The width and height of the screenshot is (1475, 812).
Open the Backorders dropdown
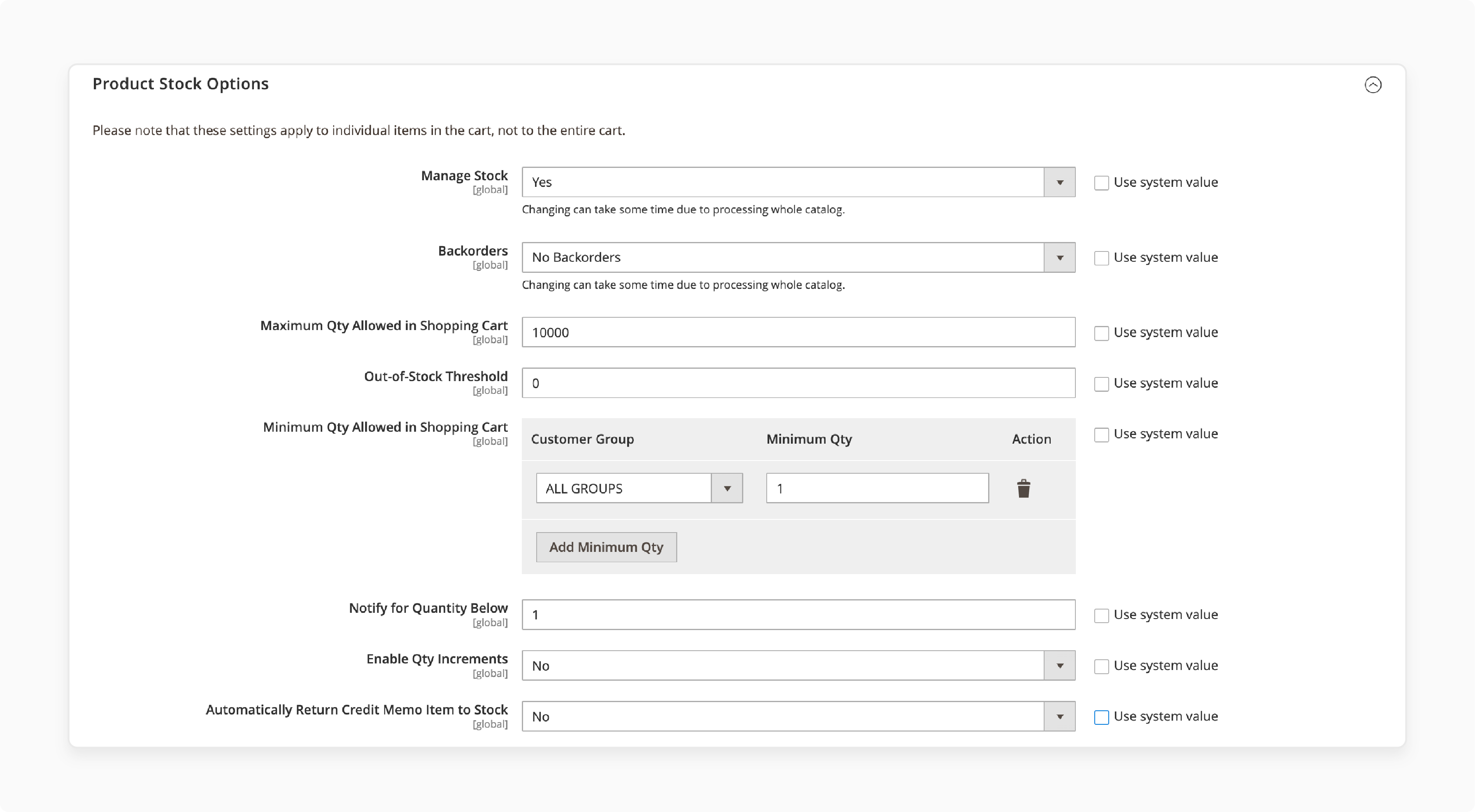coord(798,257)
